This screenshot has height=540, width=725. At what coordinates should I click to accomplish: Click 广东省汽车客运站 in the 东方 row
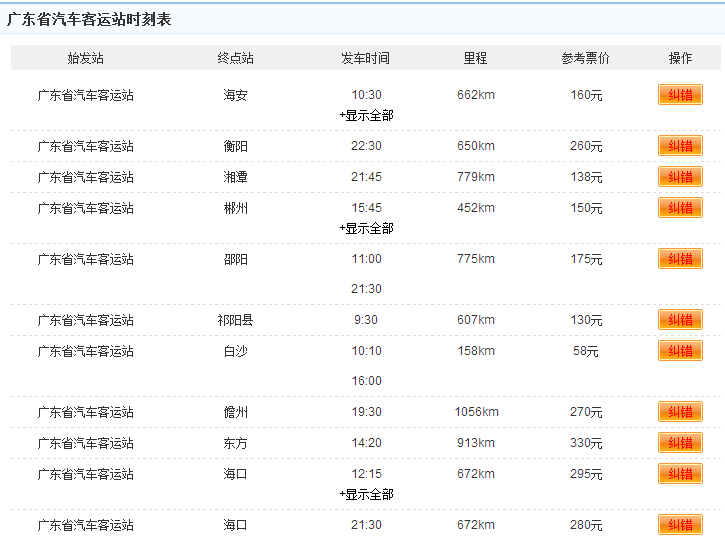(86, 443)
